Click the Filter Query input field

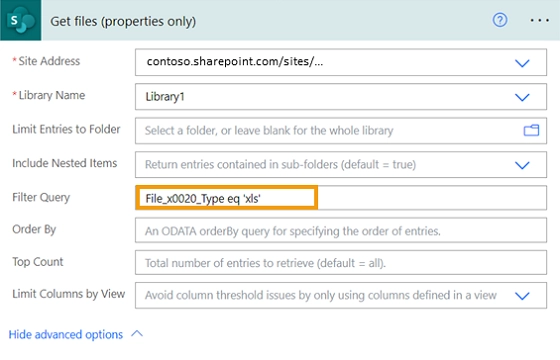341,198
